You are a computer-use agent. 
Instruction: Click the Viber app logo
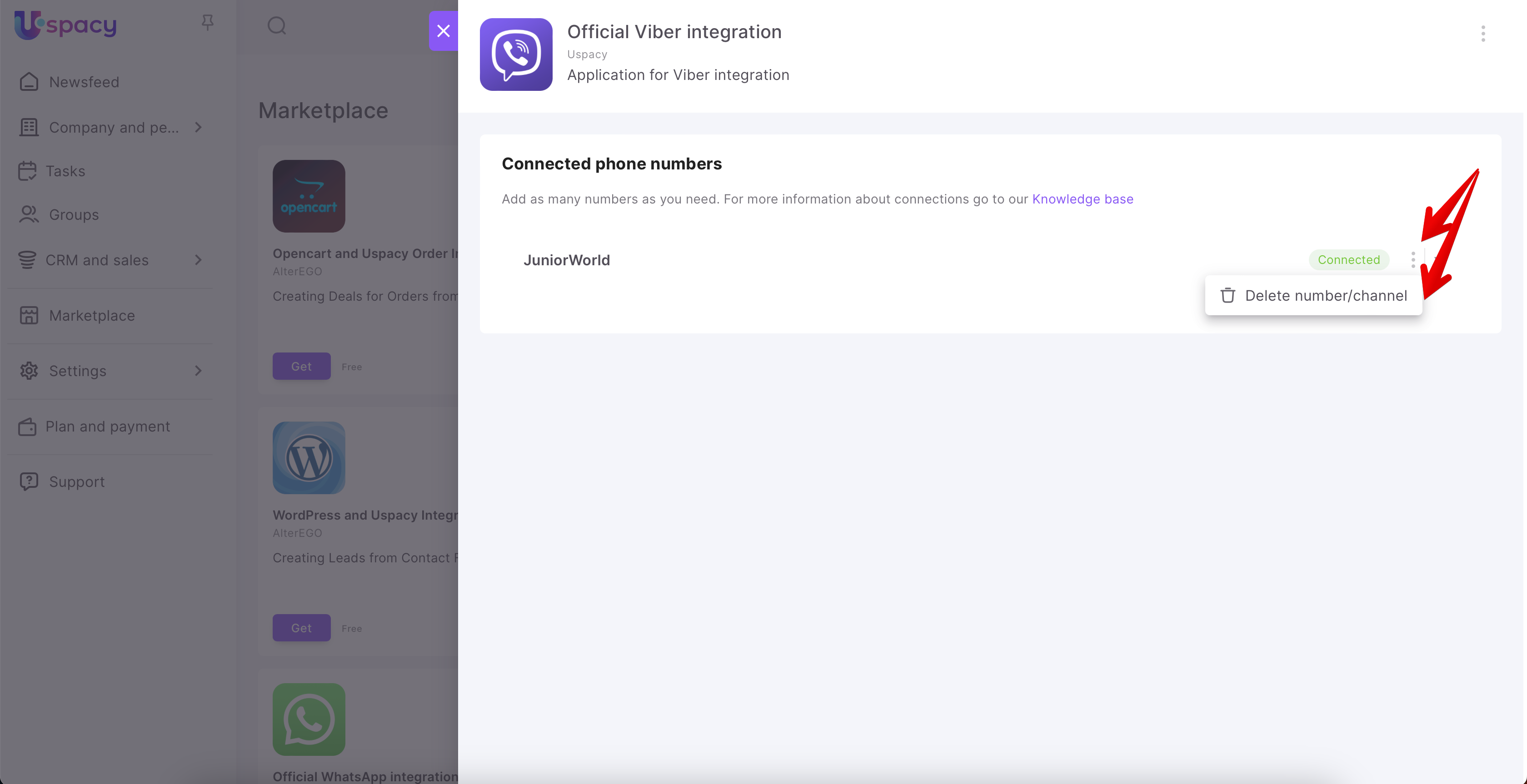pyautogui.click(x=516, y=55)
